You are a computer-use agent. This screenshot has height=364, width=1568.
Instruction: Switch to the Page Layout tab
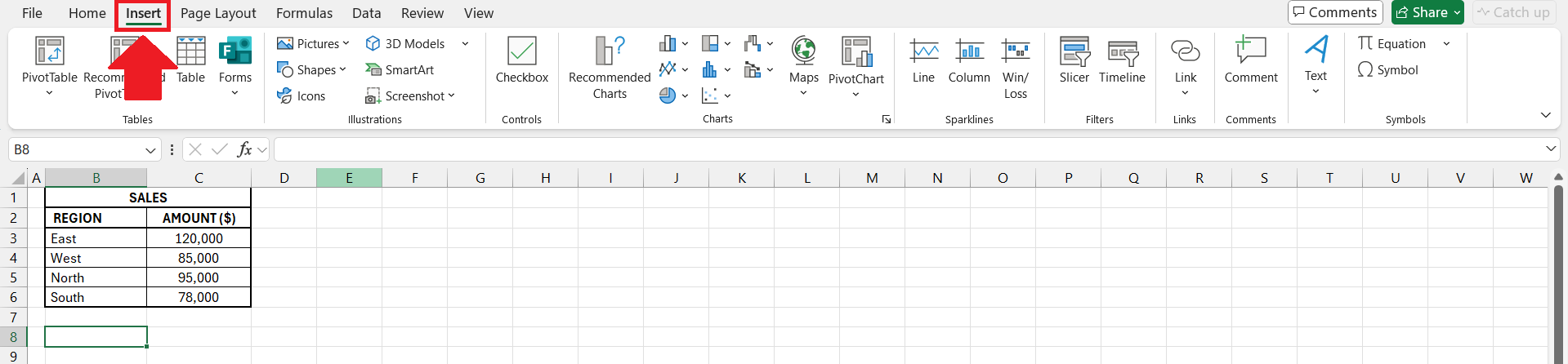coord(218,13)
